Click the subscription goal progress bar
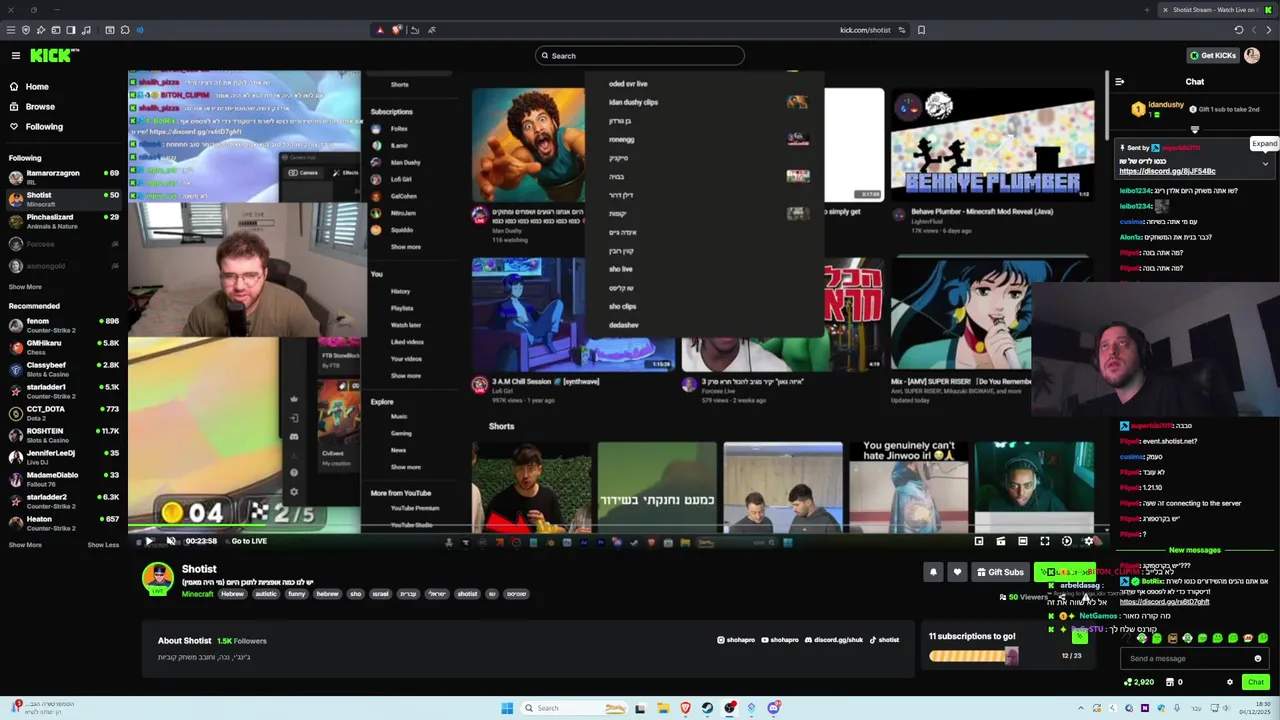 (x=973, y=656)
